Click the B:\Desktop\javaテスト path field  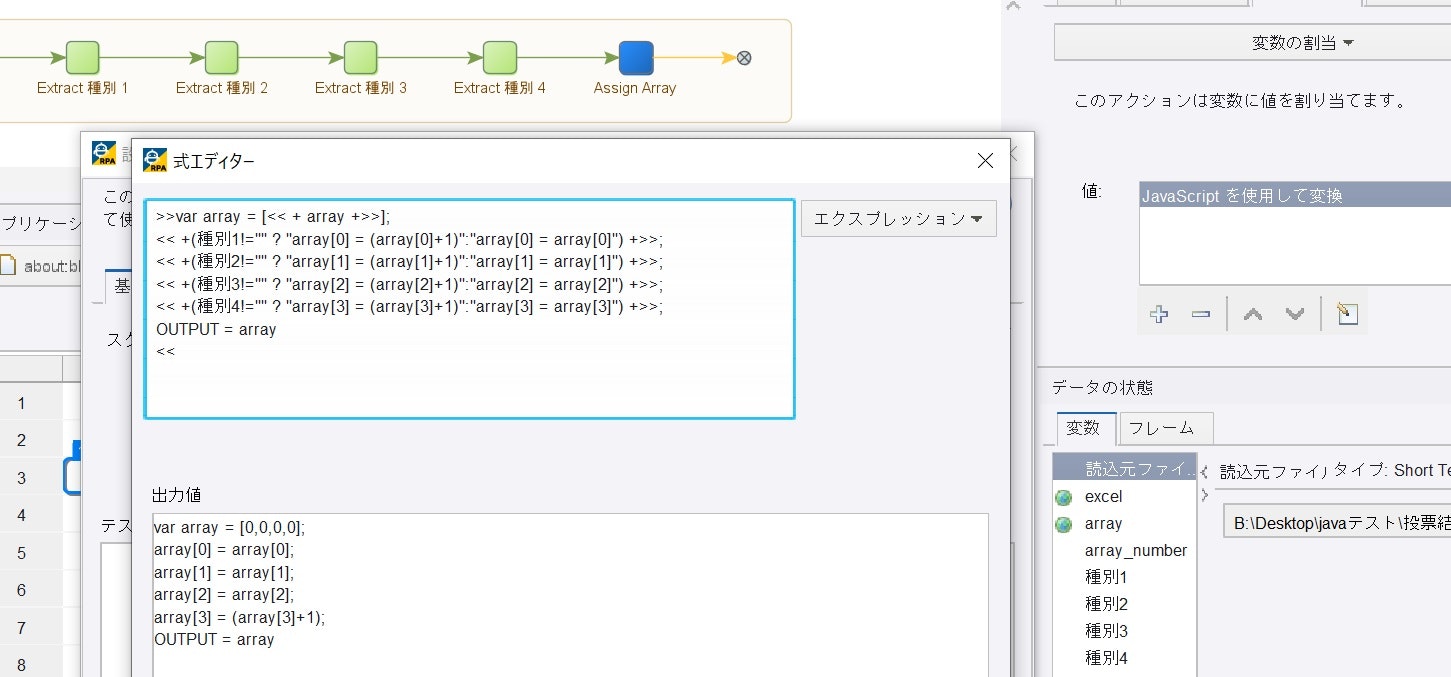pyautogui.click(x=1337, y=521)
